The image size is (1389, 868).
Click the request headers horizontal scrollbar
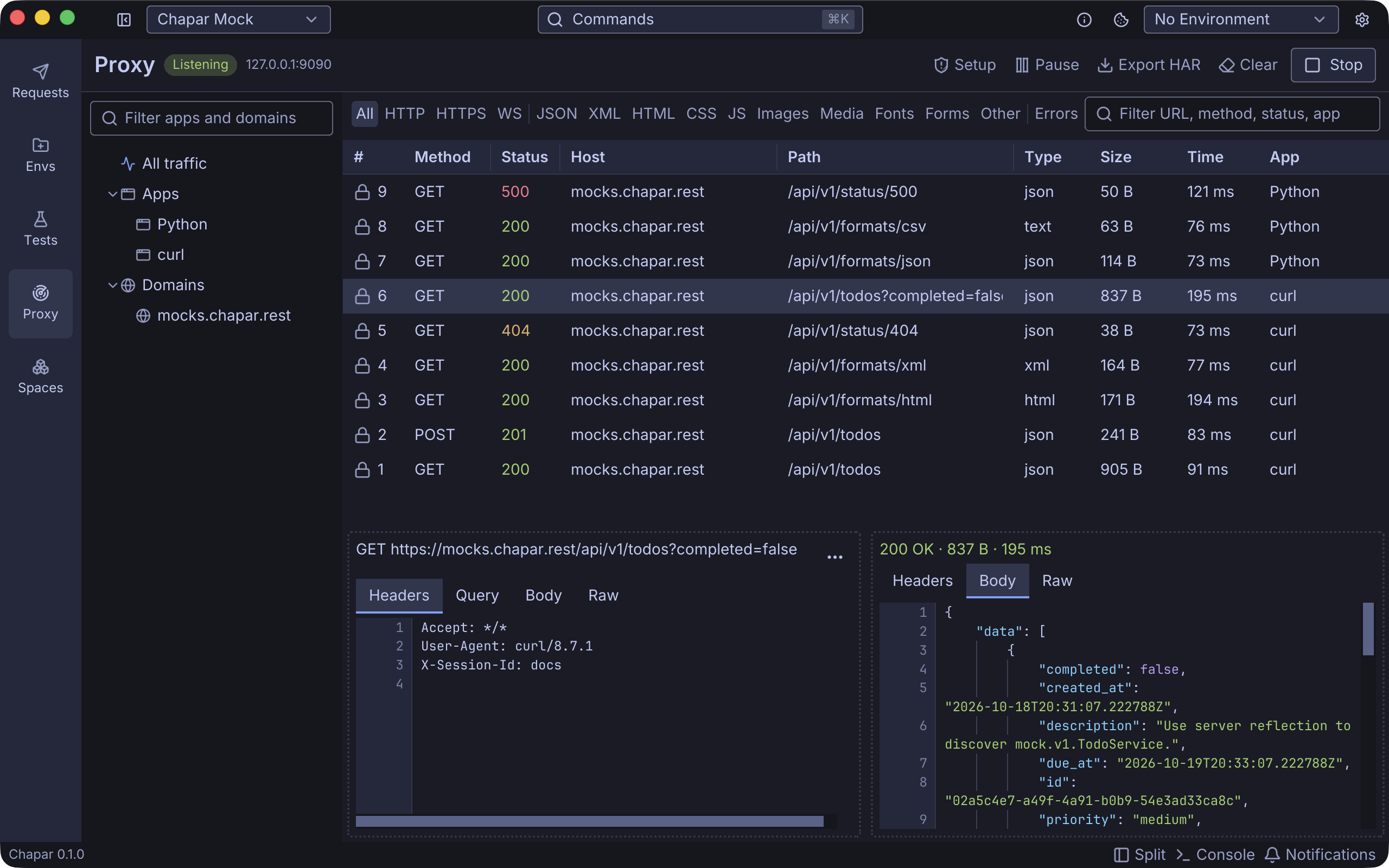(x=589, y=821)
